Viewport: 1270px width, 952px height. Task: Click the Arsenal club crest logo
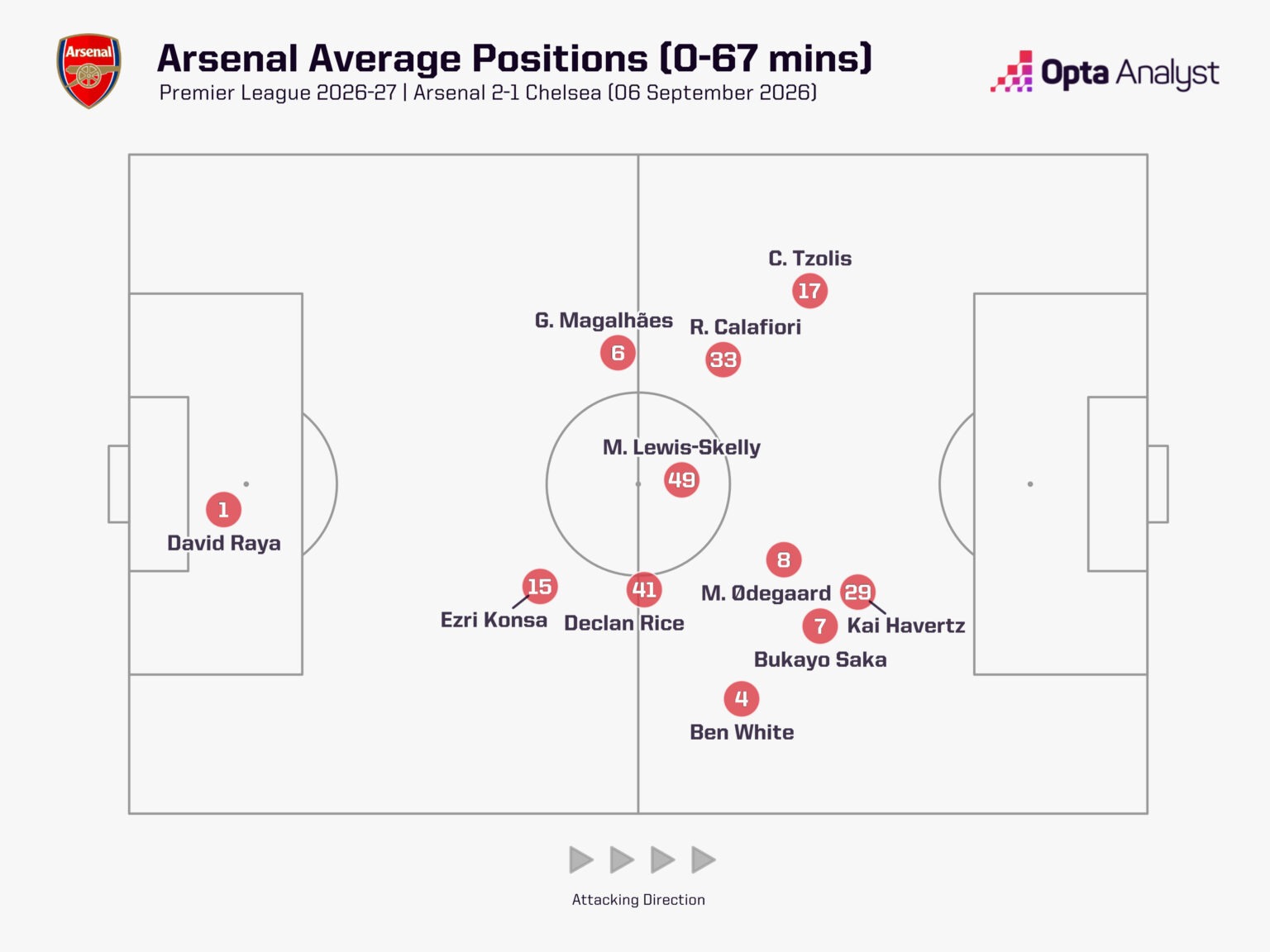(x=88, y=71)
